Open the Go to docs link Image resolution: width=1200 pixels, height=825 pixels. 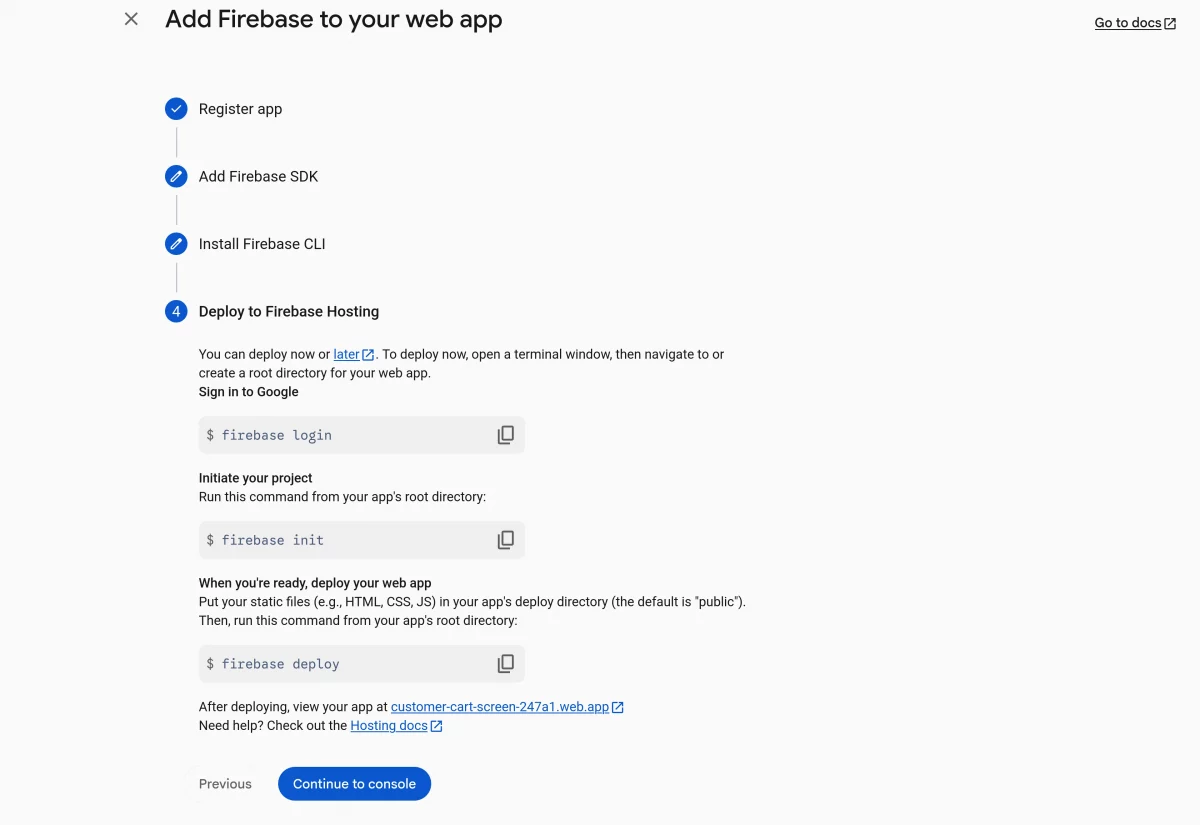[1127, 23]
